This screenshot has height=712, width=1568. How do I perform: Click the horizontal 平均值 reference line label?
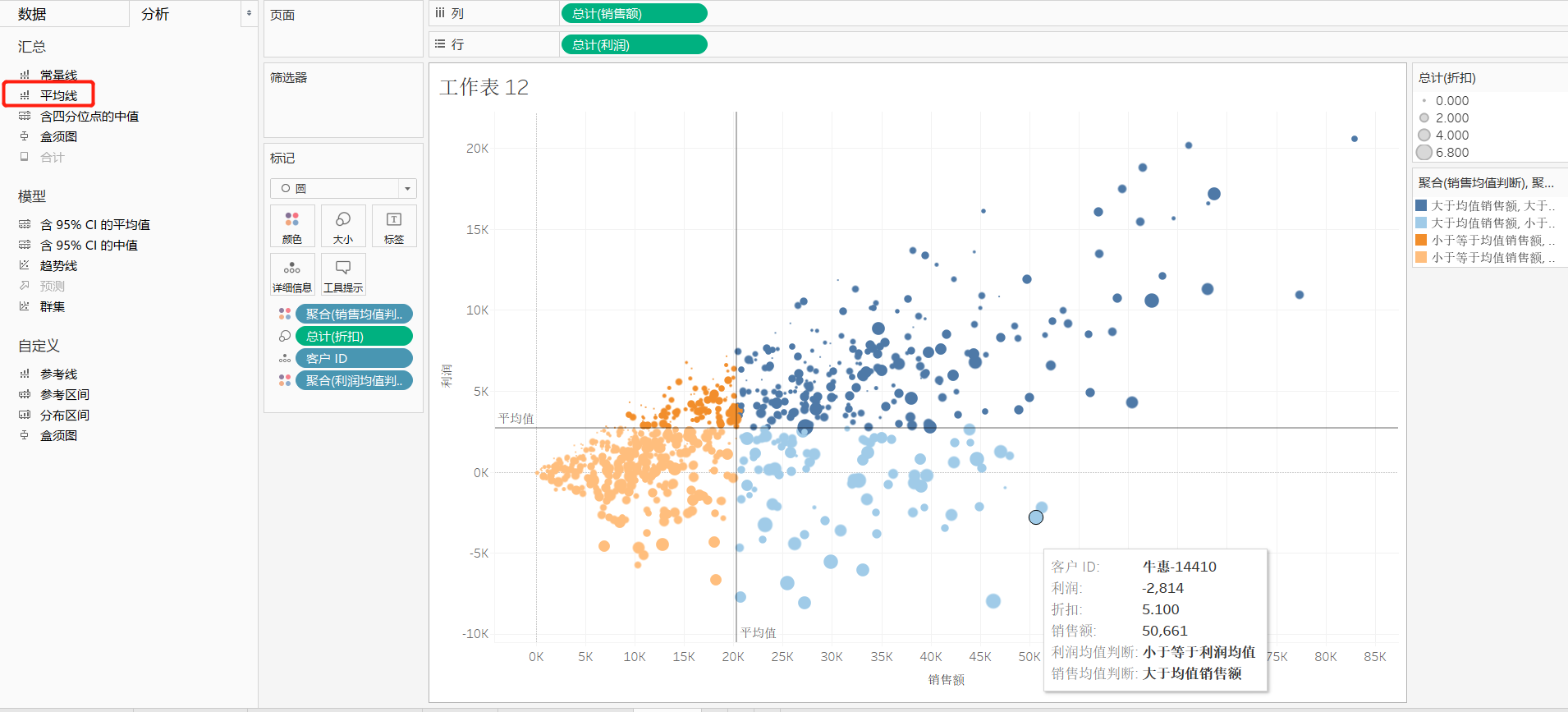516,418
